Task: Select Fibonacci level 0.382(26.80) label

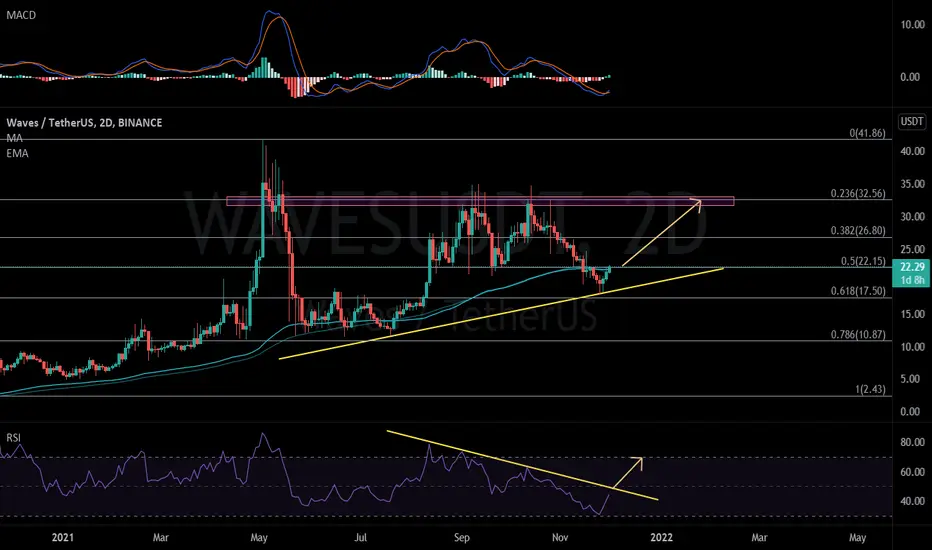Action: pos(858,231)
